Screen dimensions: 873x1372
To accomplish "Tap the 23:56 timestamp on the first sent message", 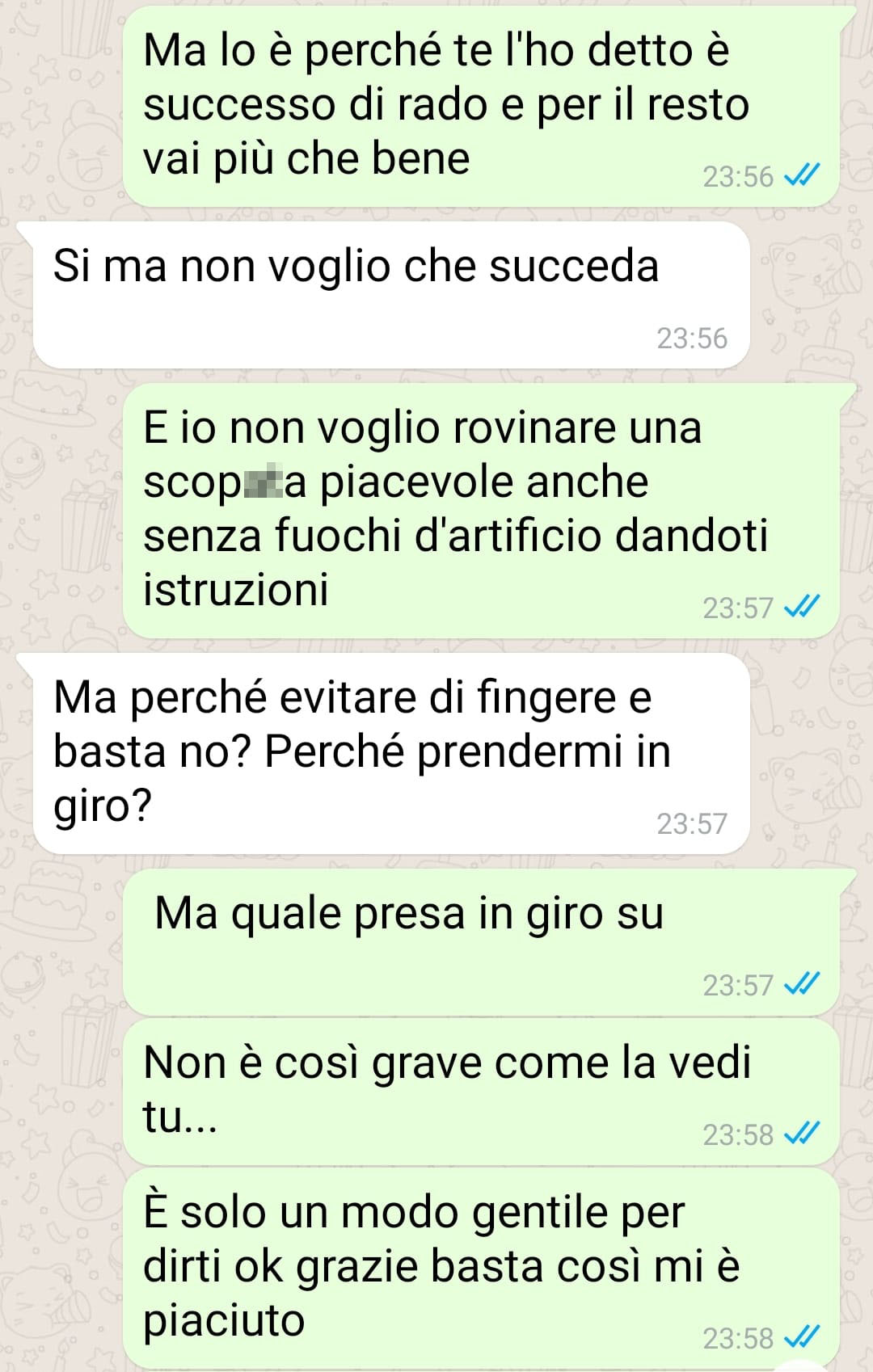I will (x=738, y=176).
